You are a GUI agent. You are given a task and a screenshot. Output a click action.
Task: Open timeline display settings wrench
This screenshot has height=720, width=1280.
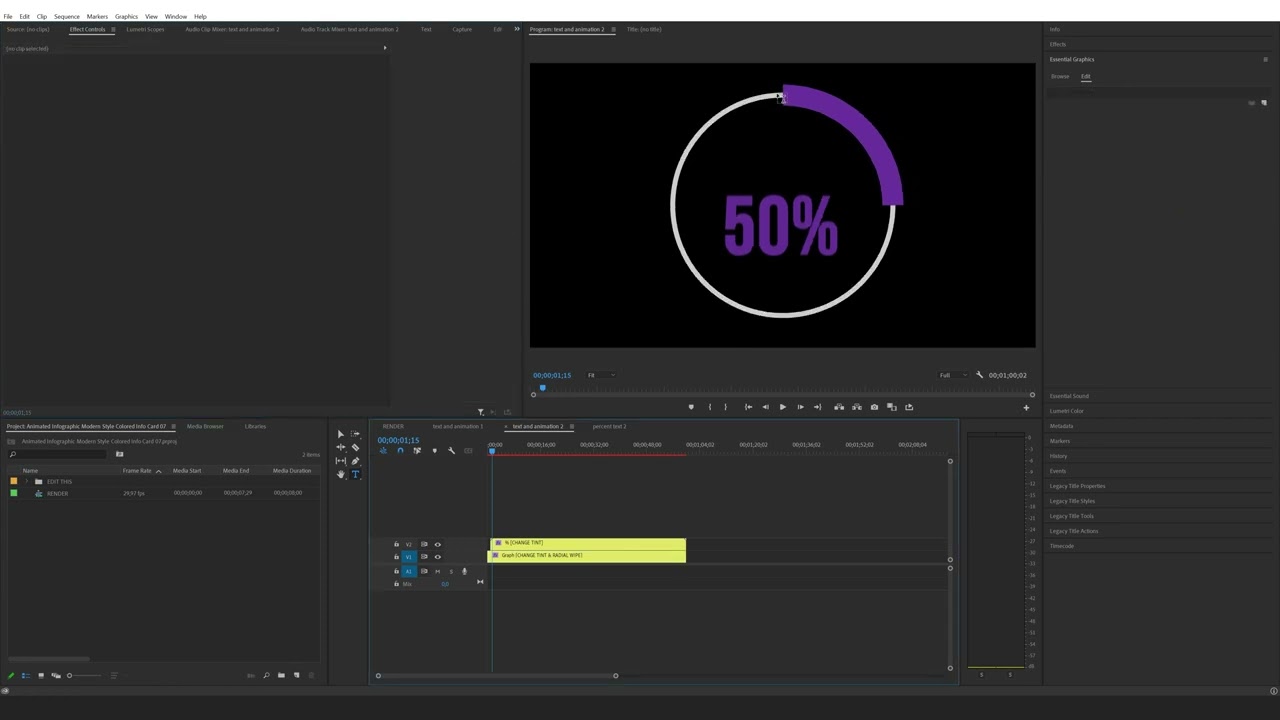point(451,451)
